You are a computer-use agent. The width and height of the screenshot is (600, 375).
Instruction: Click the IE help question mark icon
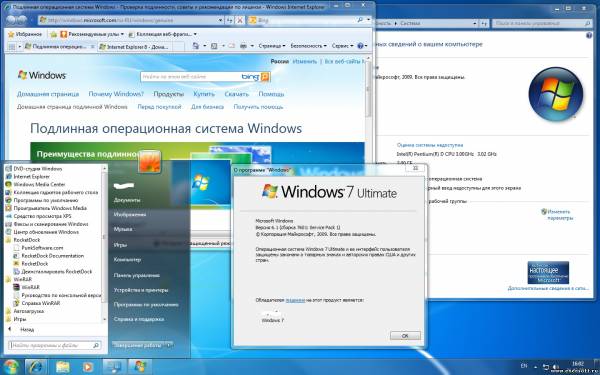tap(360, 46)
